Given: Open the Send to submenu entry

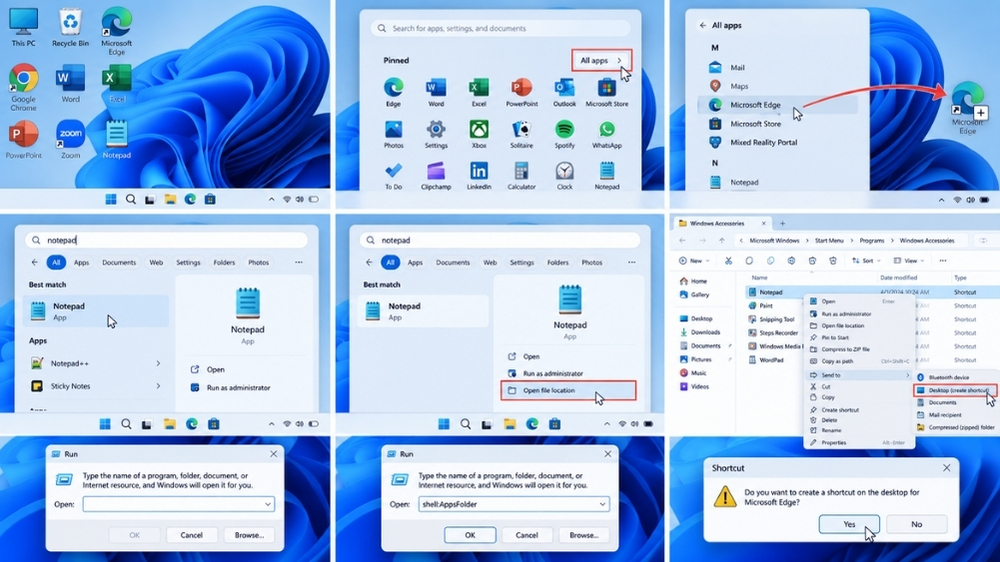Looking at the screenshot, I should pyautogui.click(x=858, y=375).
